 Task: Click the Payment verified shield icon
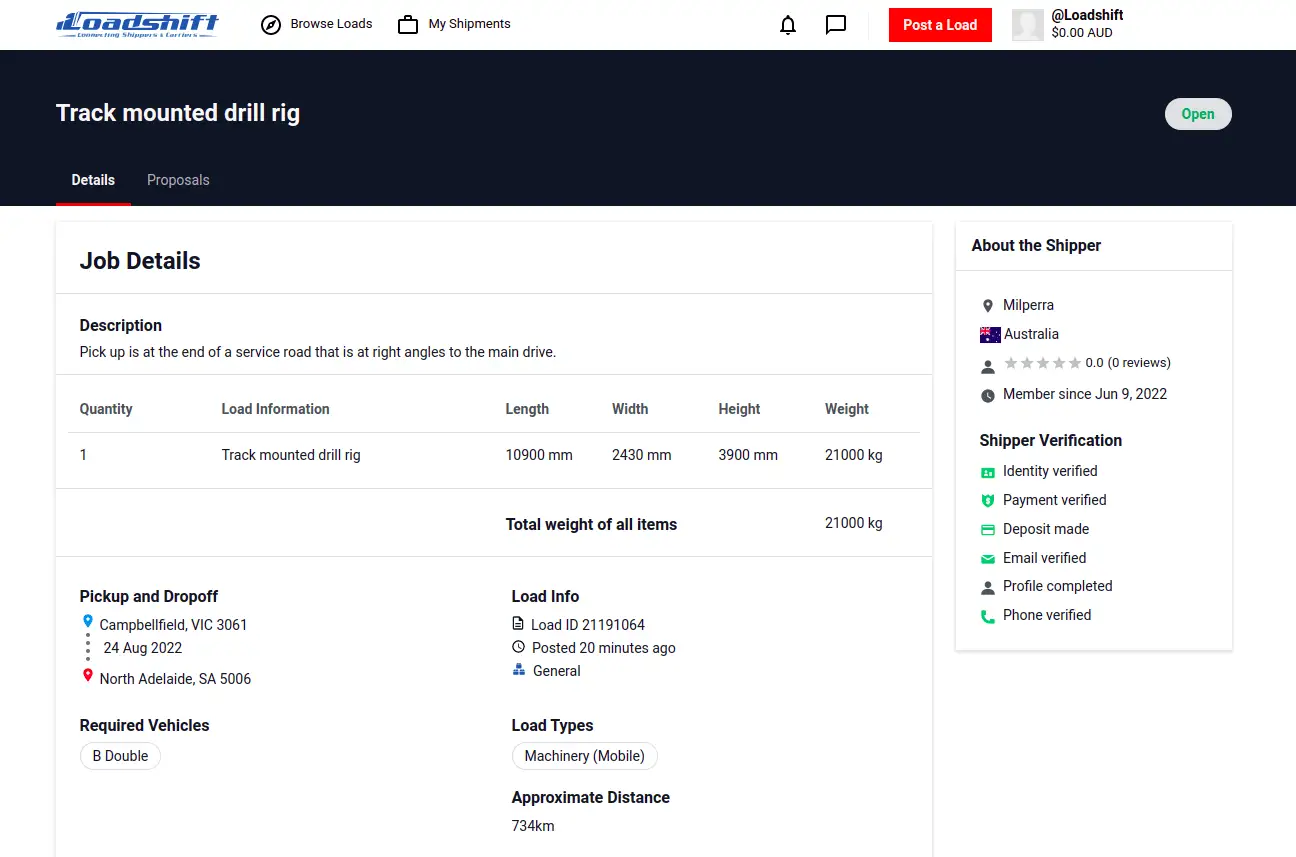coord(988,500)
